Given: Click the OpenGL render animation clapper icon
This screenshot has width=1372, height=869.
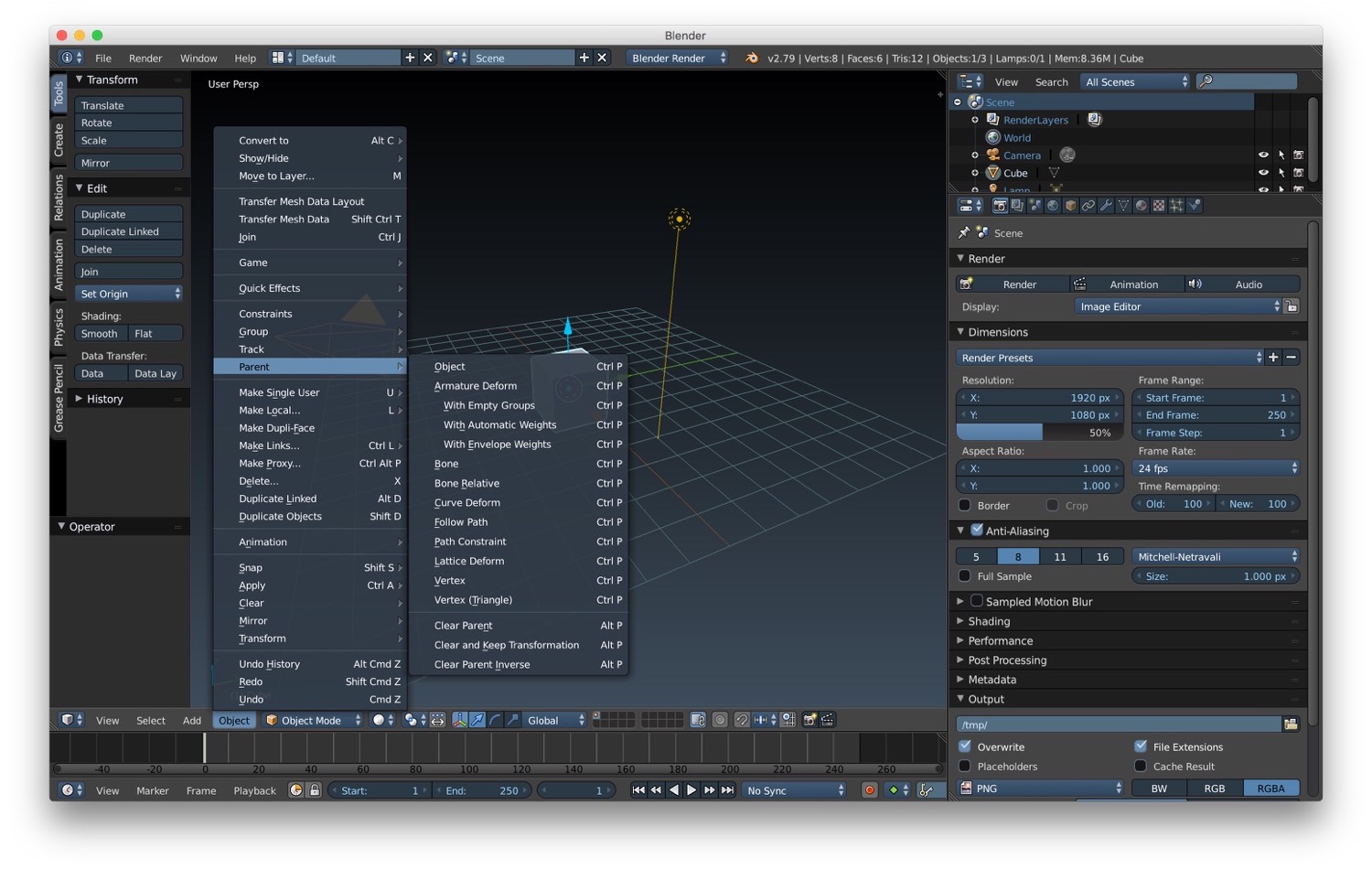Looking at the screenshot, I should pyautogui.click(x=827, y=720).
